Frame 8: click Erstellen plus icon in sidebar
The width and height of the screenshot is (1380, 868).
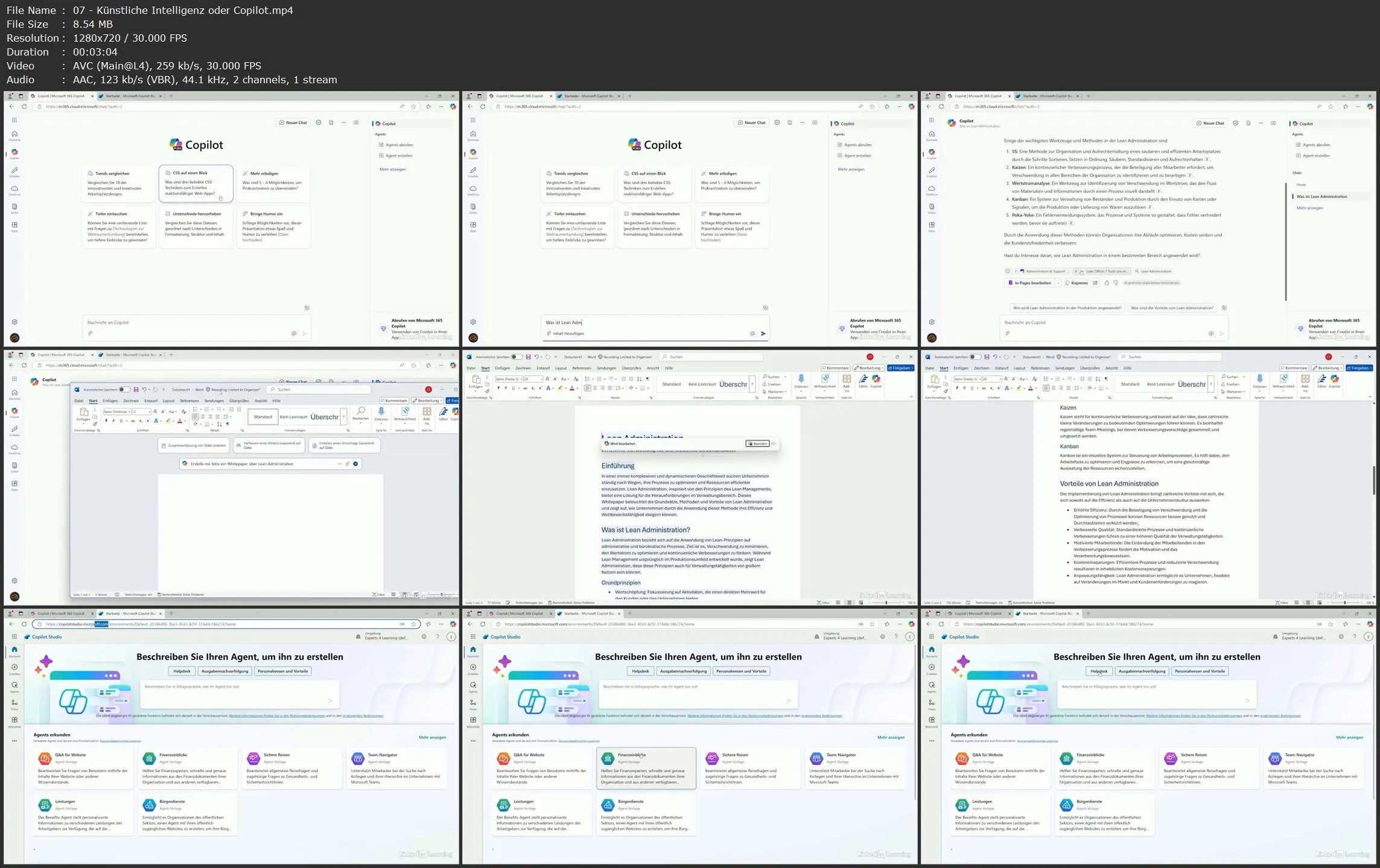pyautogui.click(x=473, y=668)
